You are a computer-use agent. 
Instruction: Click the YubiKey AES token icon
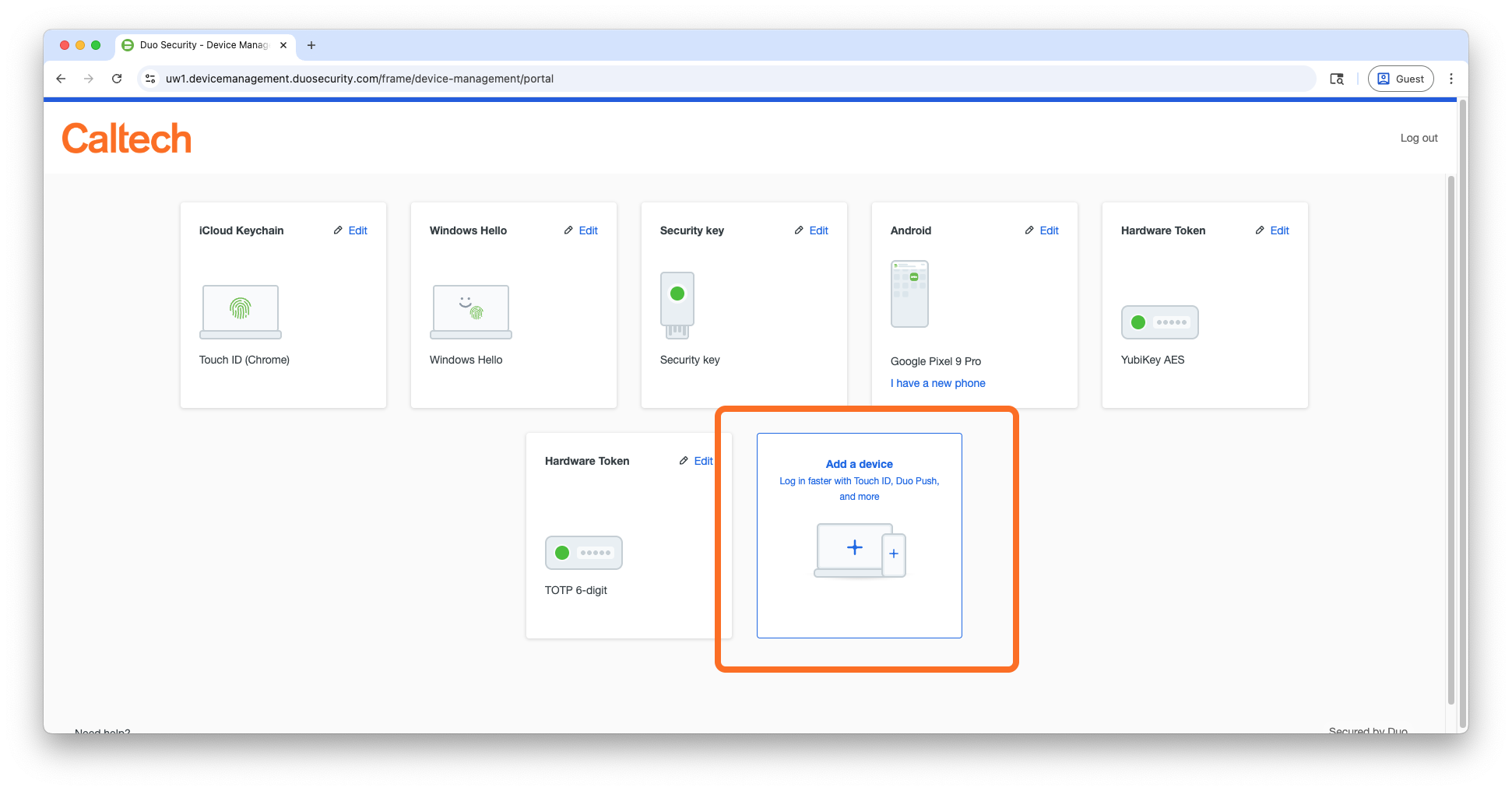(1159, 322)
